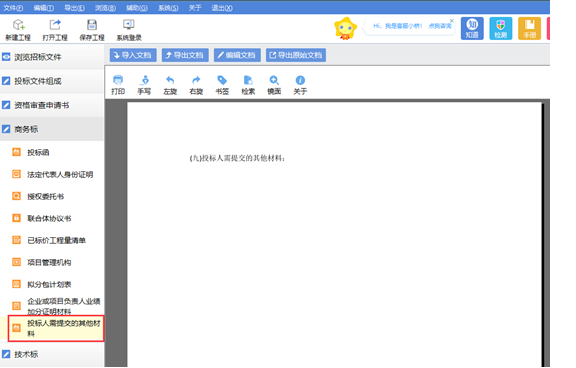Select 授权委托书 in the sidebar tree
Screen dimensions: 576x368
pos(46,196)
